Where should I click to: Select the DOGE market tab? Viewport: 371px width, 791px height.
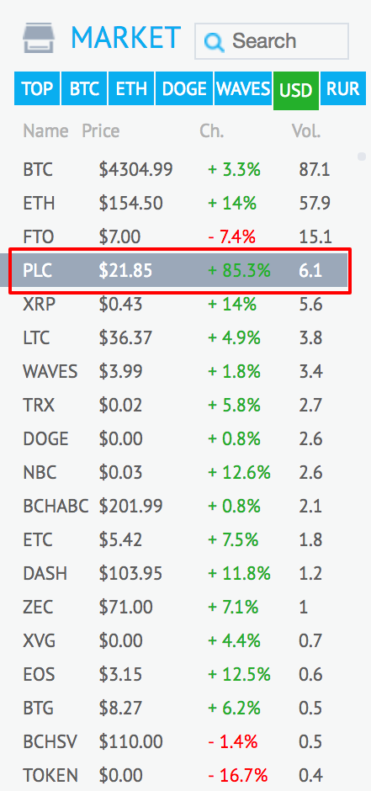184,89
